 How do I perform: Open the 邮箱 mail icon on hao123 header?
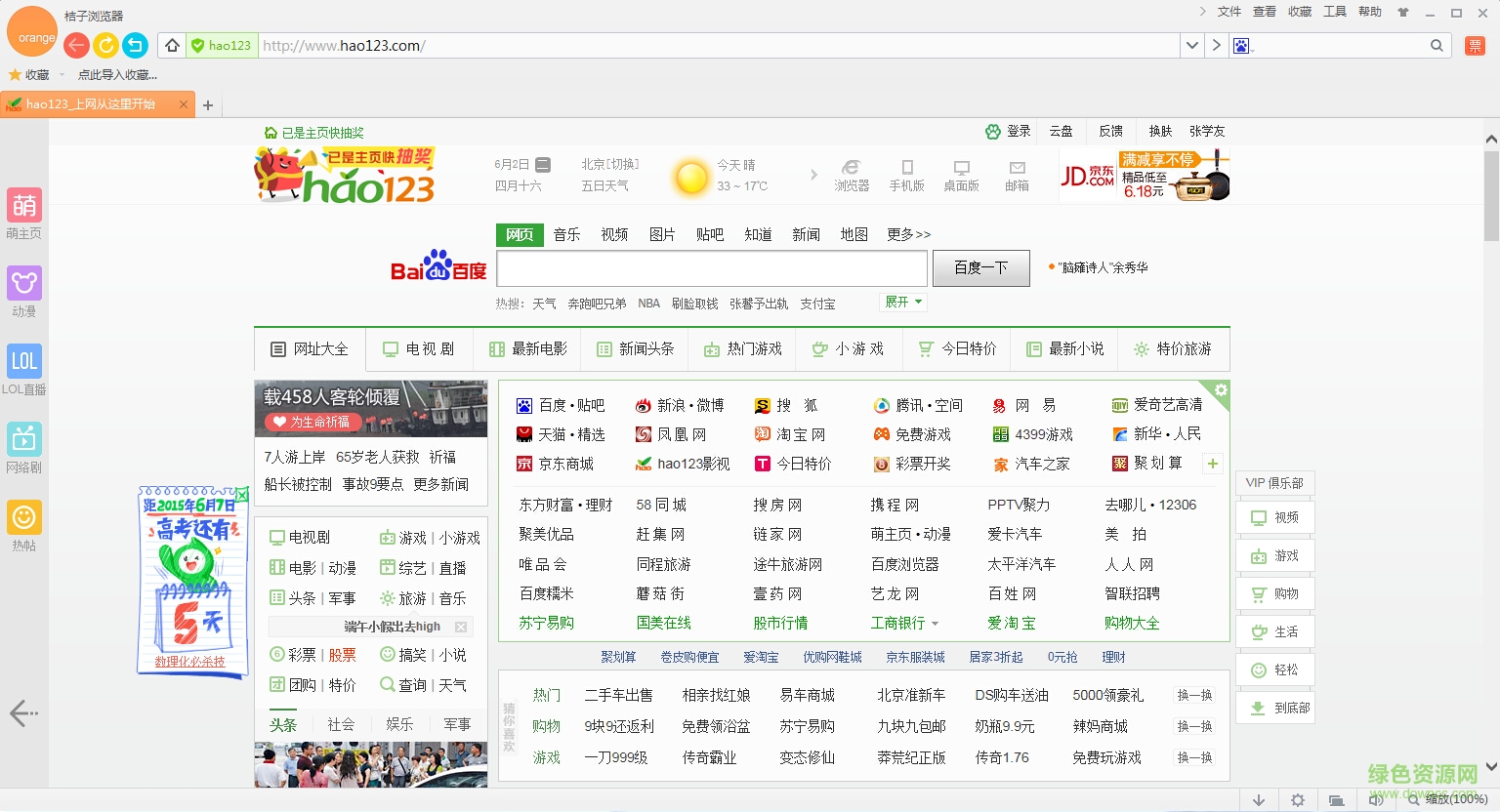[1016, 177]
